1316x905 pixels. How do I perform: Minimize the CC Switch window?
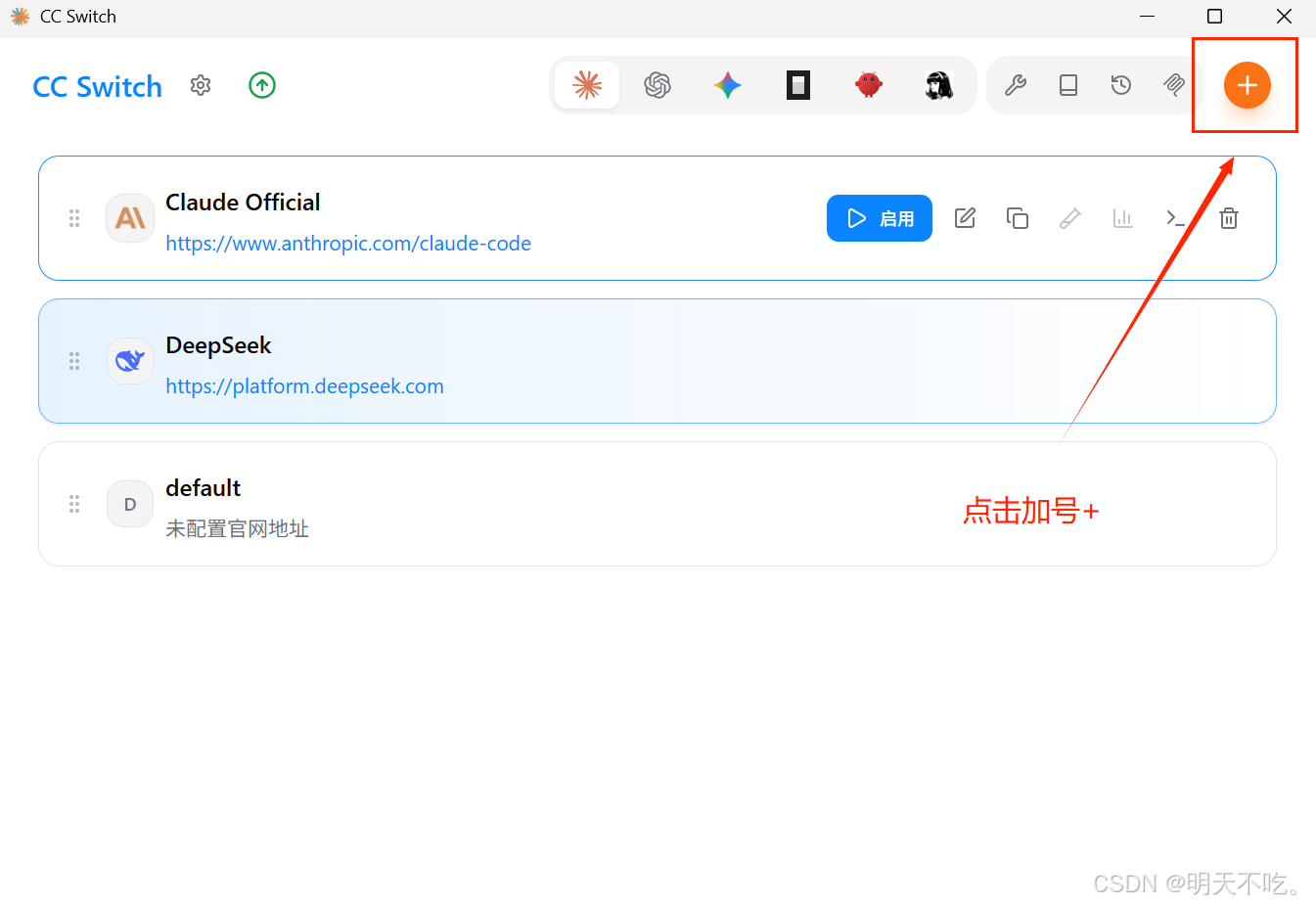point(1148,16)
